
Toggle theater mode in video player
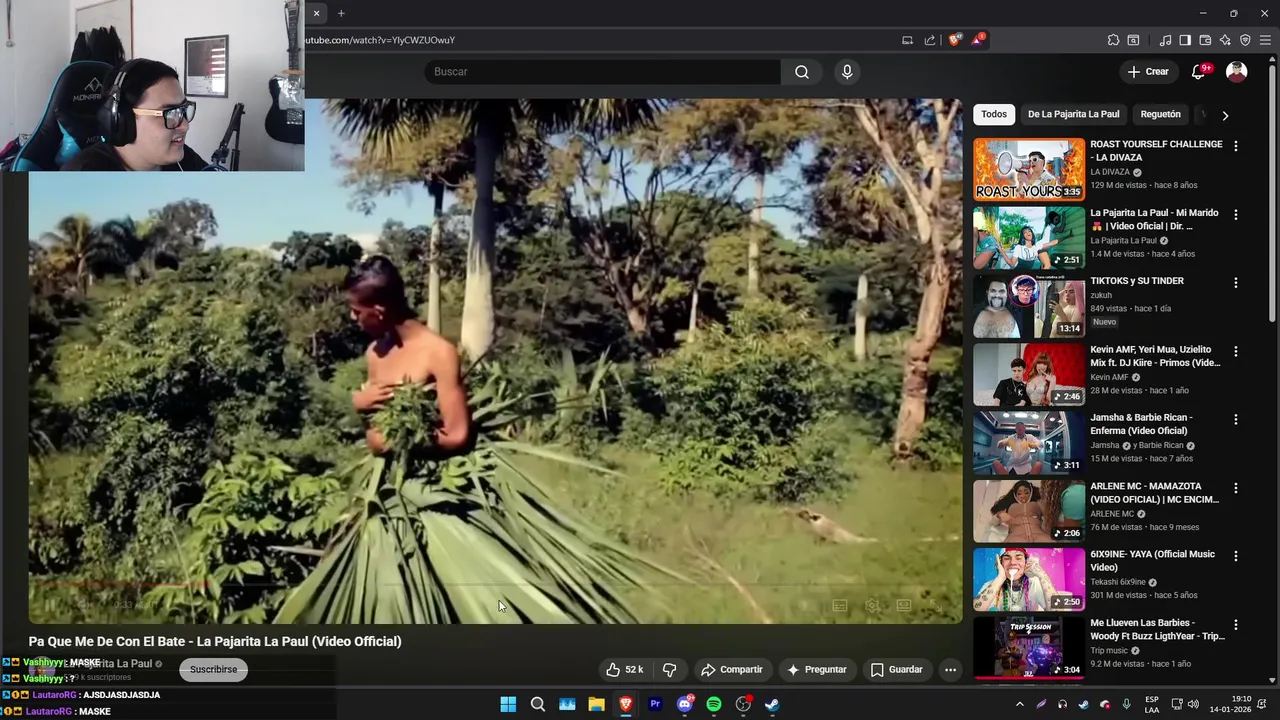[x=904, y=606]
